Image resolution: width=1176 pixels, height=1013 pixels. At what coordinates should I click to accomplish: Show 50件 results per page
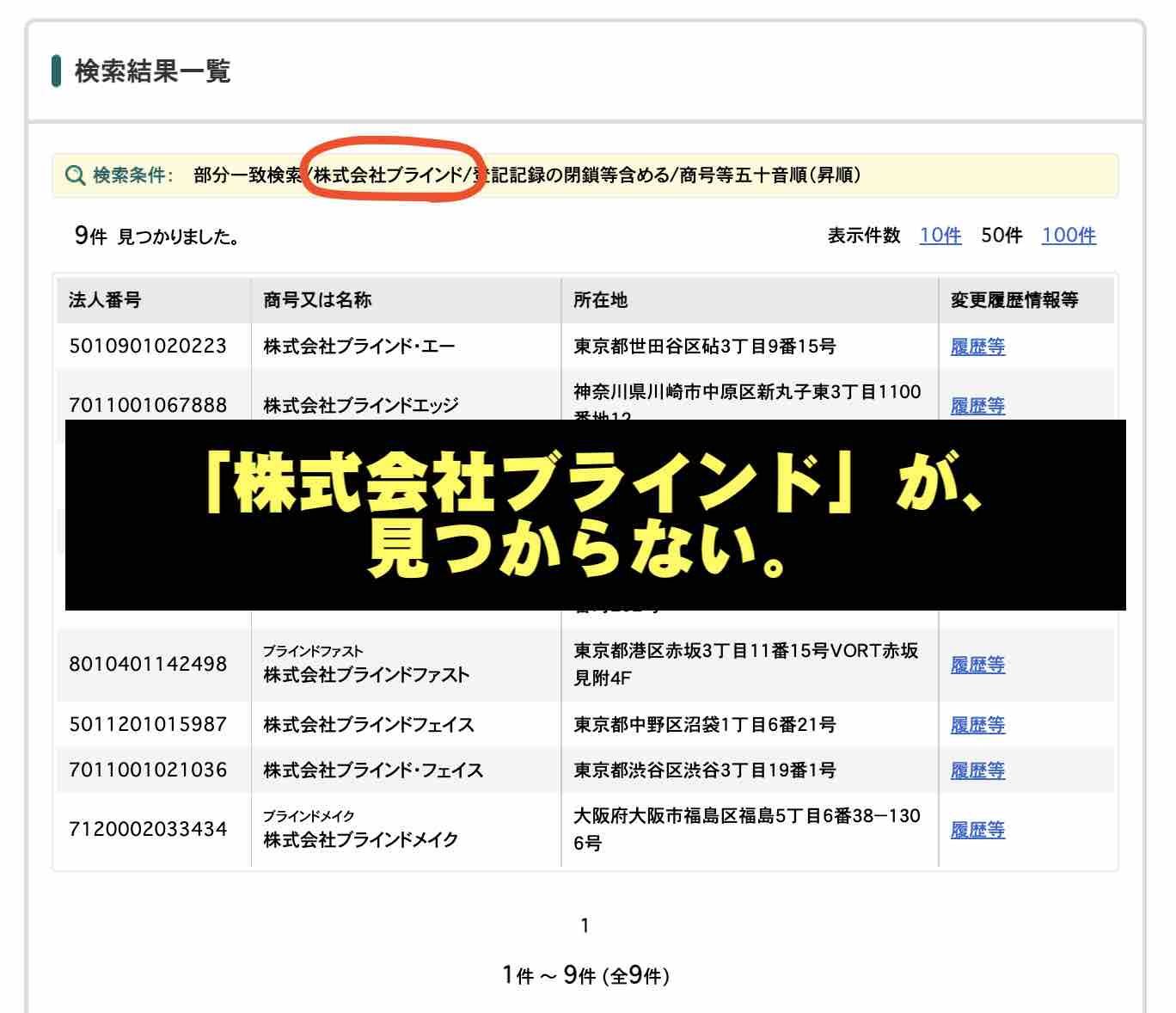pos(1001,235)
